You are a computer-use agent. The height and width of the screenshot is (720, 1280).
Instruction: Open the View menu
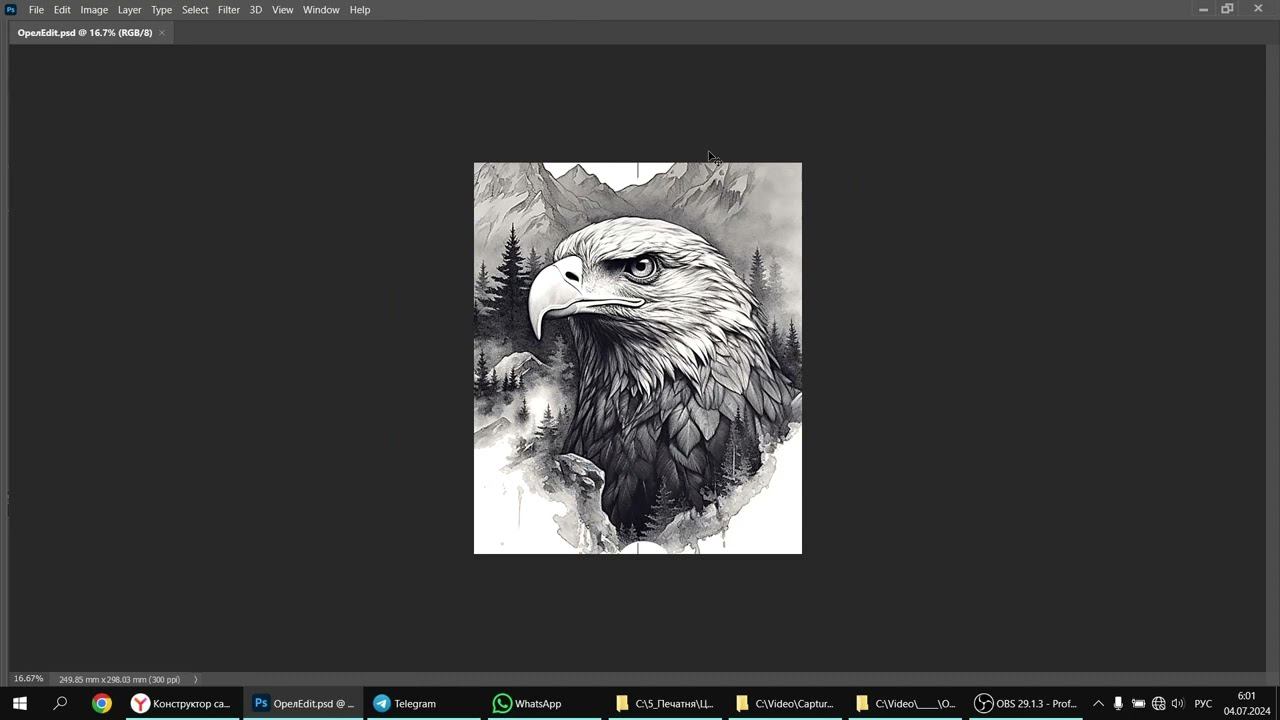coord(283,10)
